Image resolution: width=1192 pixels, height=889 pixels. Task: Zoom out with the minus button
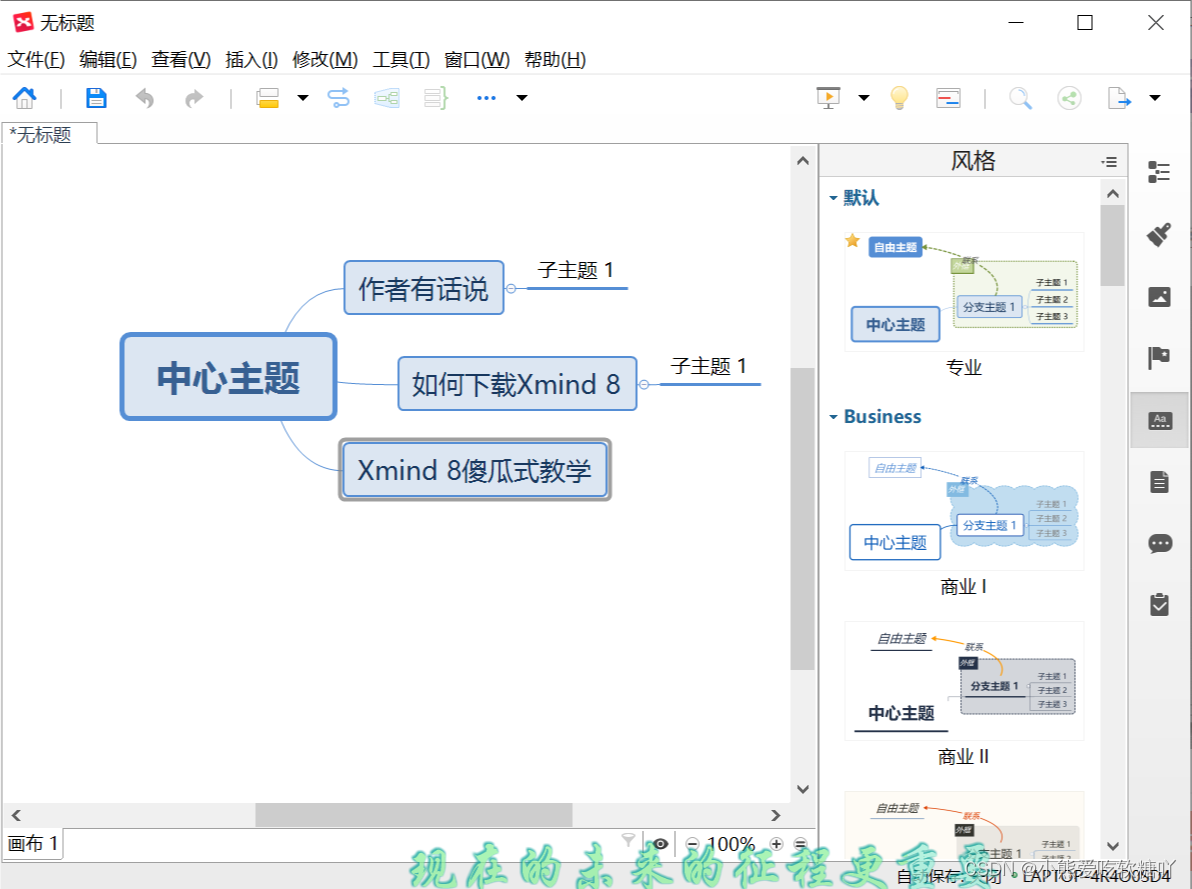[693, 843]
